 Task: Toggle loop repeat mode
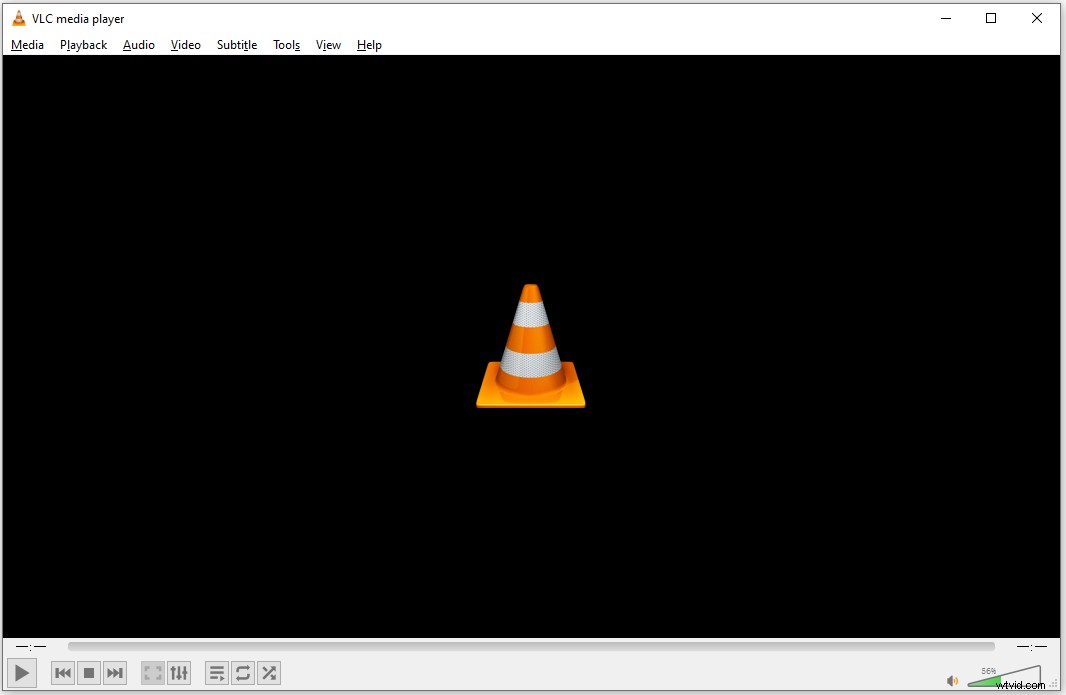click(x=243, y=673)
